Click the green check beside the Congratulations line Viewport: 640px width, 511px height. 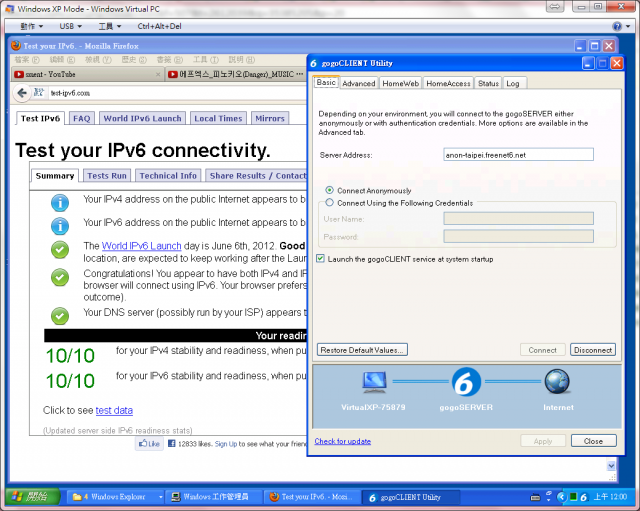[x=60, y=278]
